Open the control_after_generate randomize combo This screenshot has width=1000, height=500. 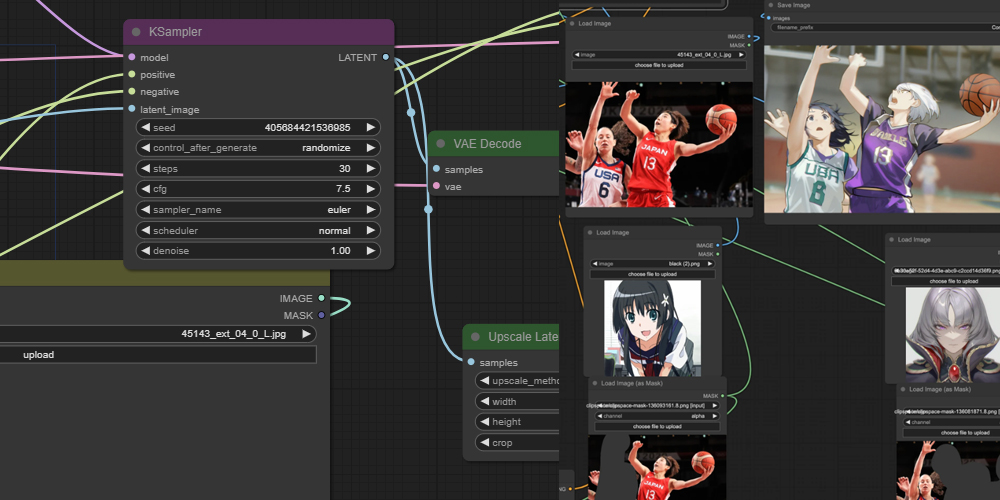[x=258, y=147]
